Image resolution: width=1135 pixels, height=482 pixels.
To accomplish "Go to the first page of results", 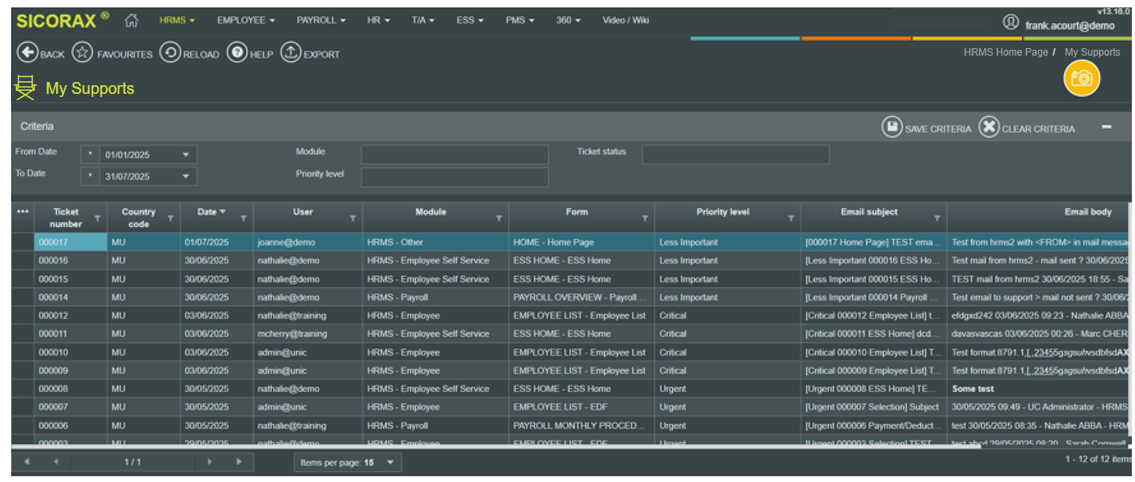I will (x=27, y=462).
